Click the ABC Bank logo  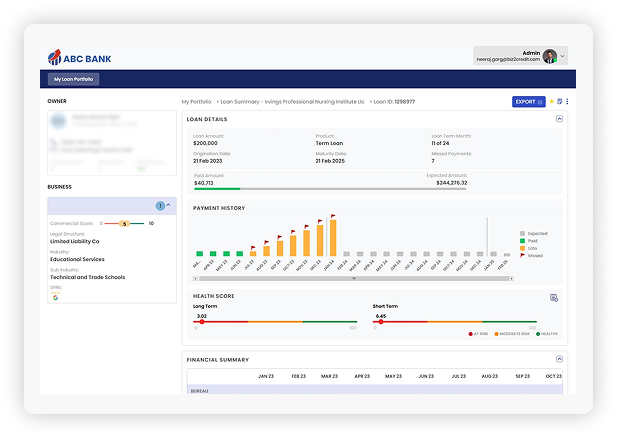(x=81, y=56)
